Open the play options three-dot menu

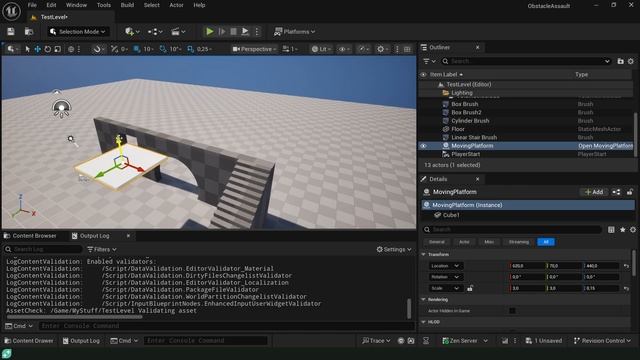(257, 31)
